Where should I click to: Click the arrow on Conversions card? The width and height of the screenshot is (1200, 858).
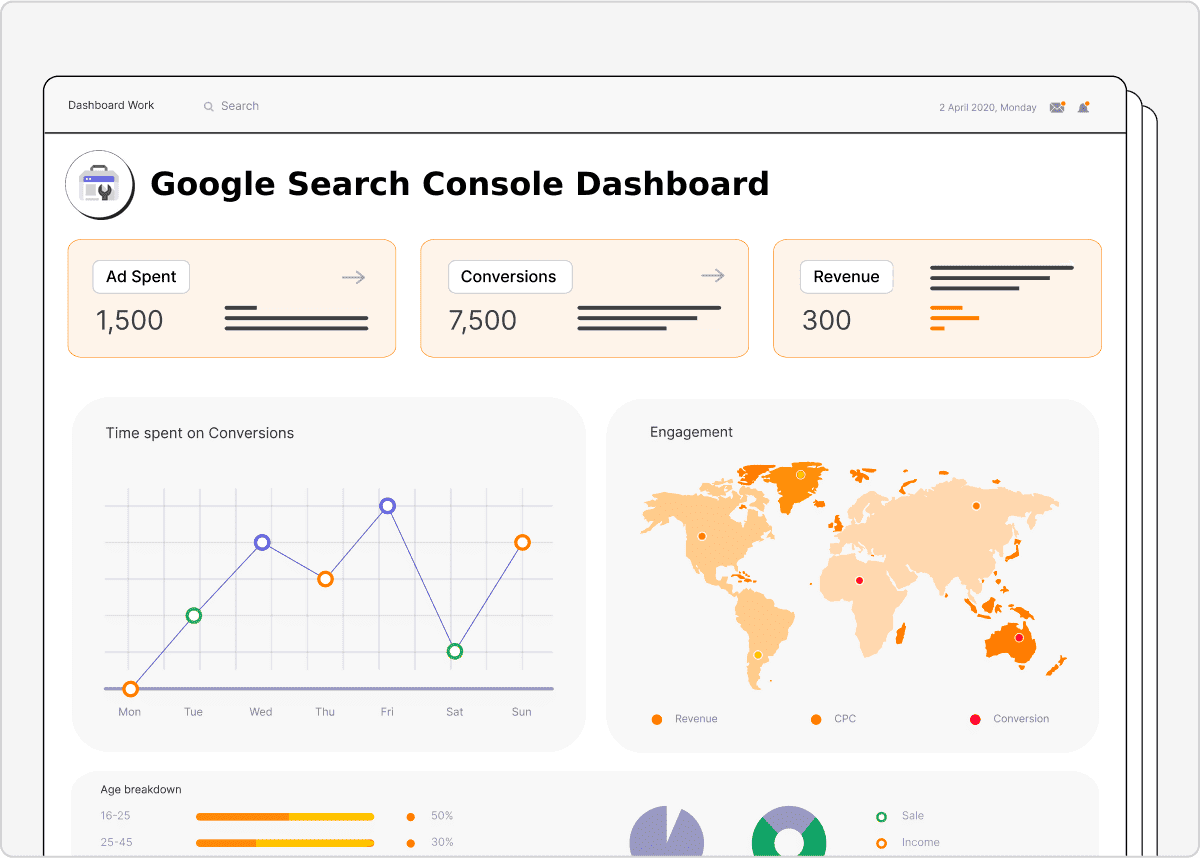click(712, 275)
